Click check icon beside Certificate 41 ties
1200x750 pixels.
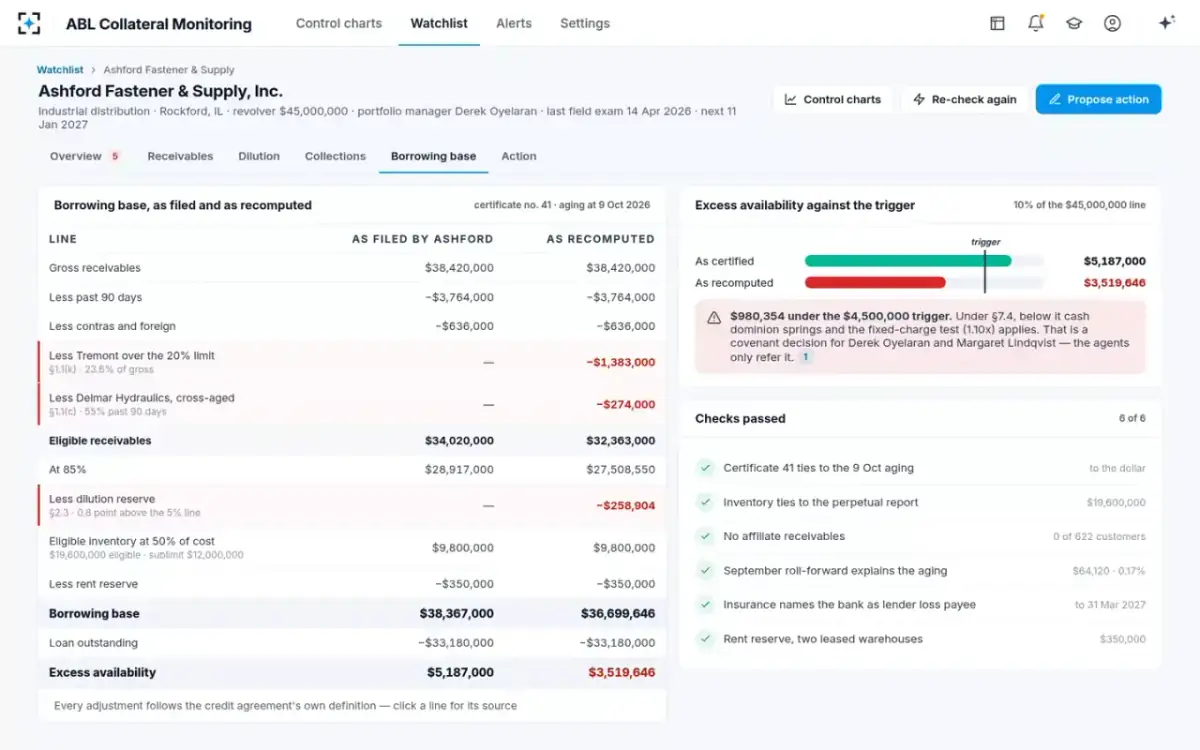[706, 468]
